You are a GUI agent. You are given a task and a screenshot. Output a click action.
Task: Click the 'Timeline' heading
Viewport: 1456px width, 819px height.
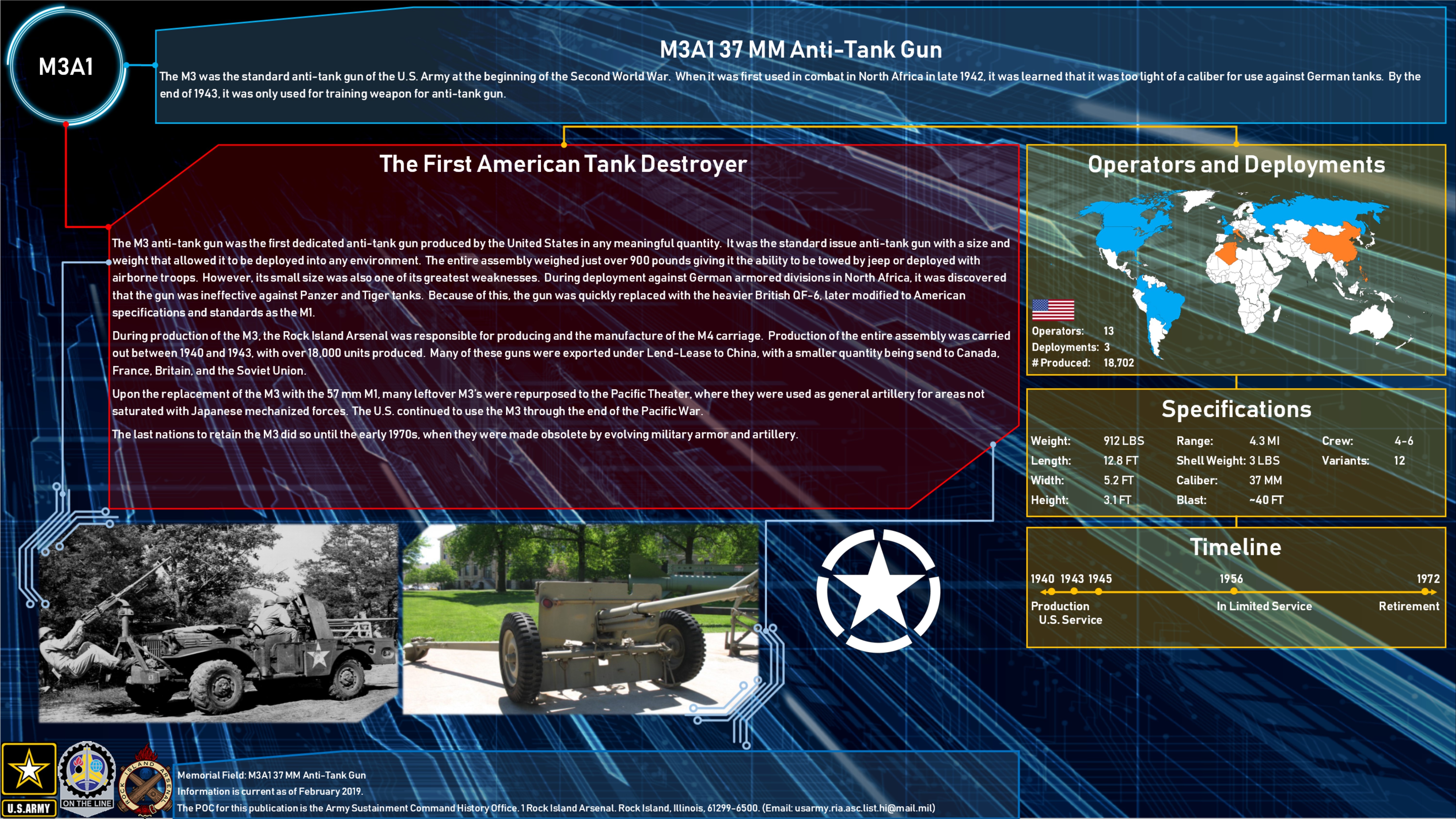pos(1236,547)
